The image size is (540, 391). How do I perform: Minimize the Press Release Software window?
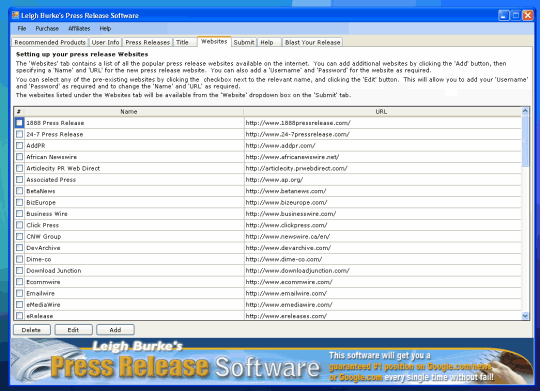point(503,15)
